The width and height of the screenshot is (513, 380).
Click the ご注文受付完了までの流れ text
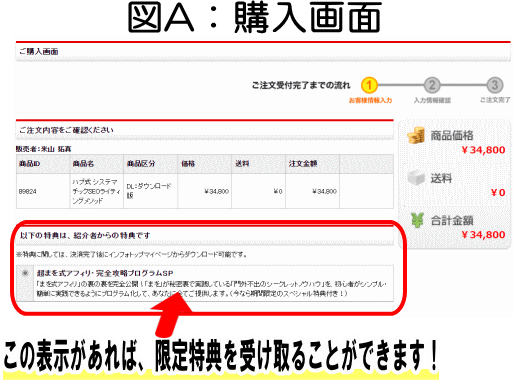pos(301,85)
